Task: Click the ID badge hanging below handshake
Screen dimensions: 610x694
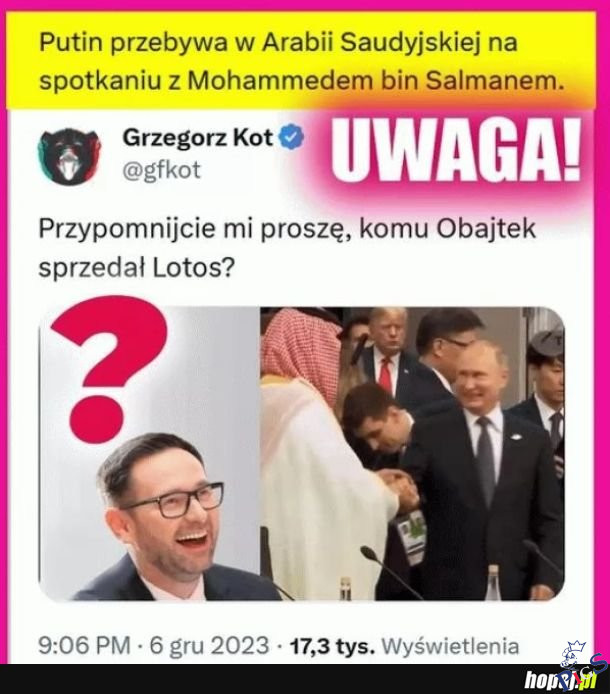Action: tap(412, 536)
